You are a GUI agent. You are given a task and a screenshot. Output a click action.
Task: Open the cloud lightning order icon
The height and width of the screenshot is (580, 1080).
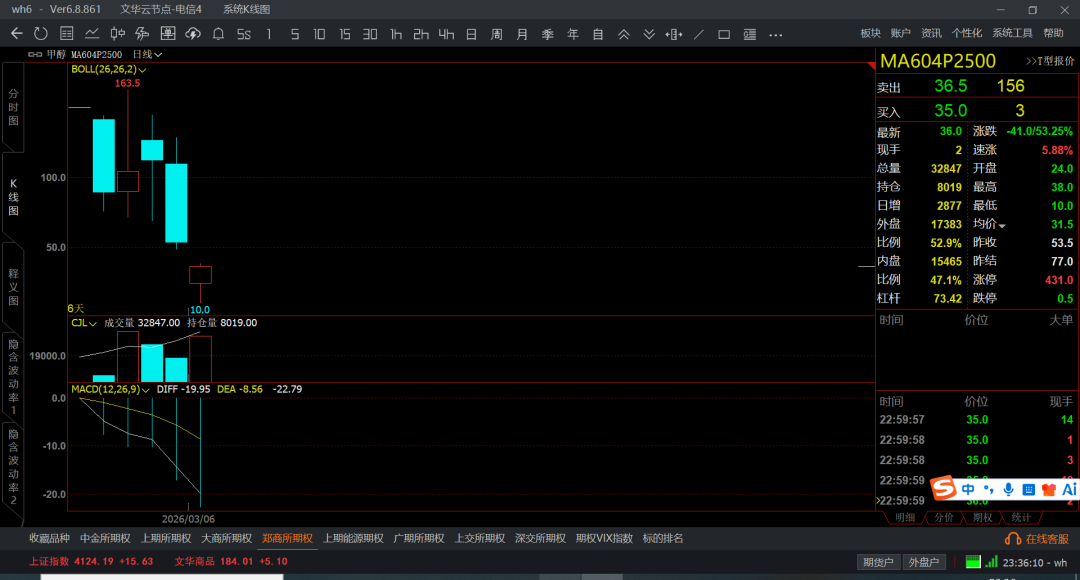[x=193, y=34]
